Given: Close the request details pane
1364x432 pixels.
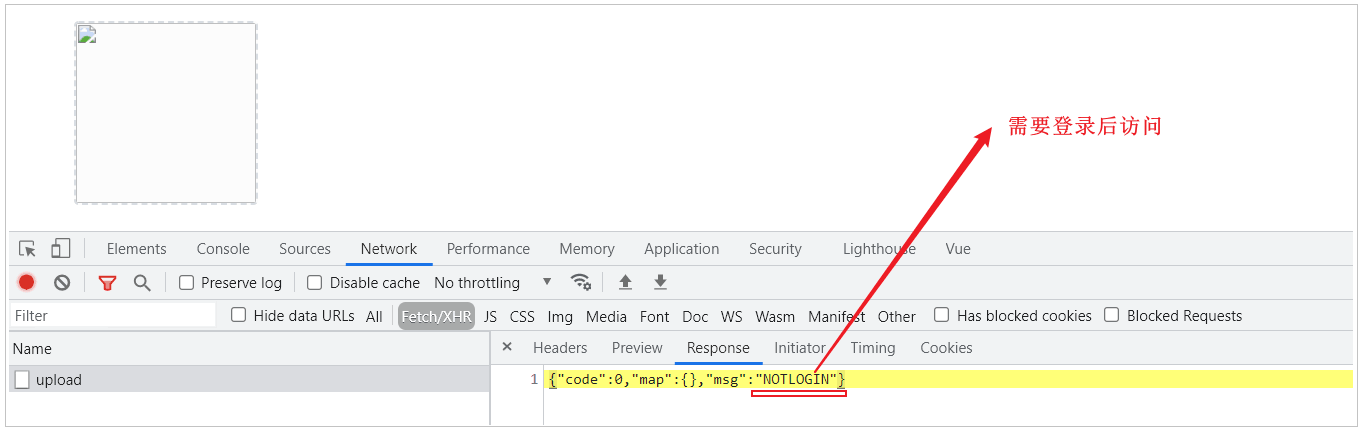Looking at the screenshot, I should coord(507,347).
